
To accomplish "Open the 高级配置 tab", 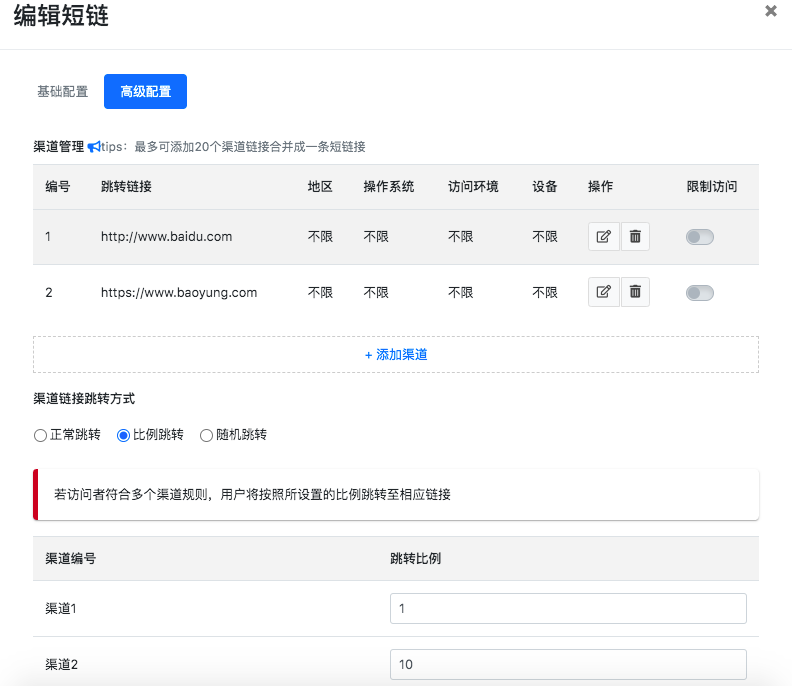I will [145, 91].
